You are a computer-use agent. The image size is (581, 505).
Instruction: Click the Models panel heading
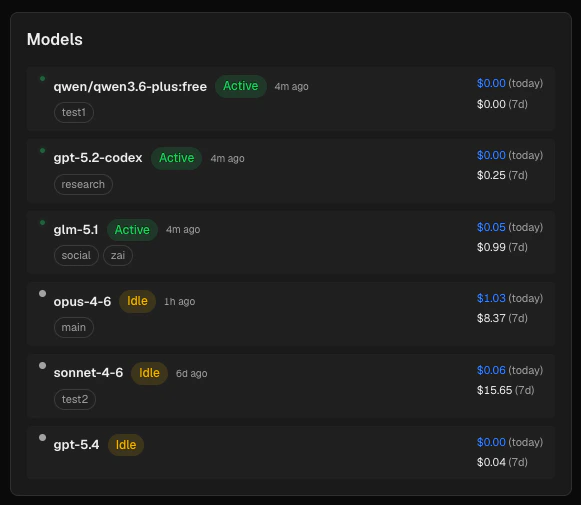point(55,39)
